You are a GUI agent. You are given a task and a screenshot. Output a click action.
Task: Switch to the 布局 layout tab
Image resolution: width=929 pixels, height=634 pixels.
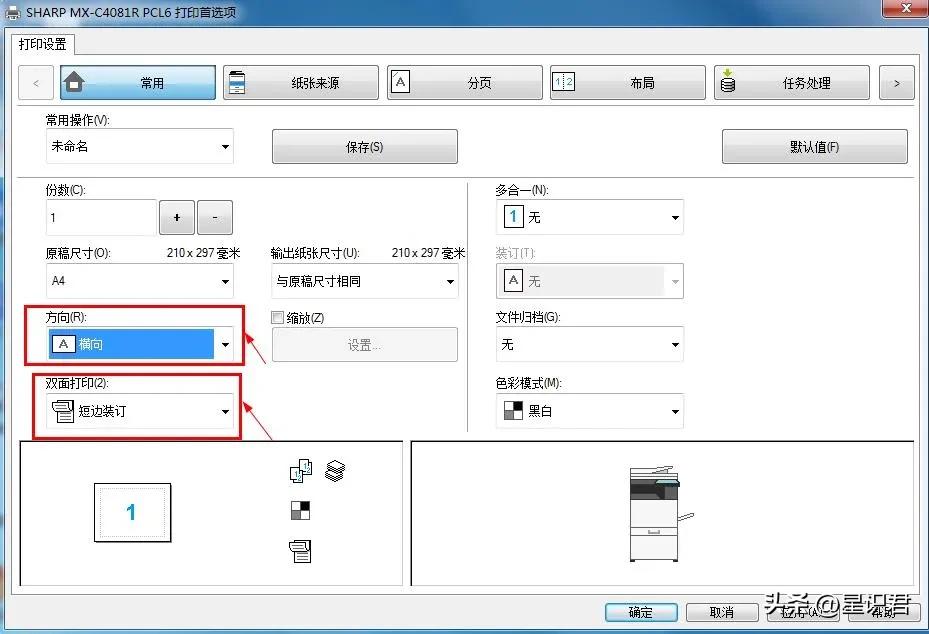[627, 82]
